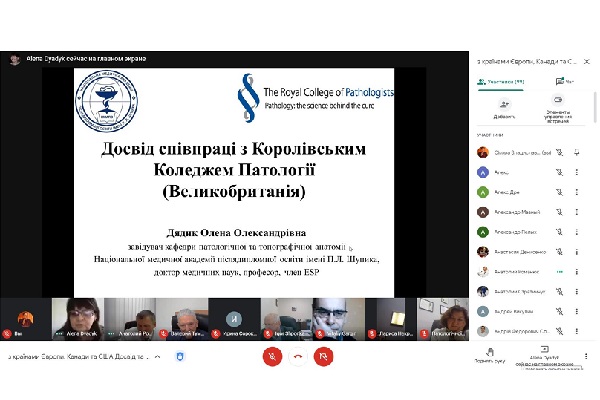Open the more options dots in the bottom bar
The height and width of the screenshot is (400, 600).
[586, 356]
